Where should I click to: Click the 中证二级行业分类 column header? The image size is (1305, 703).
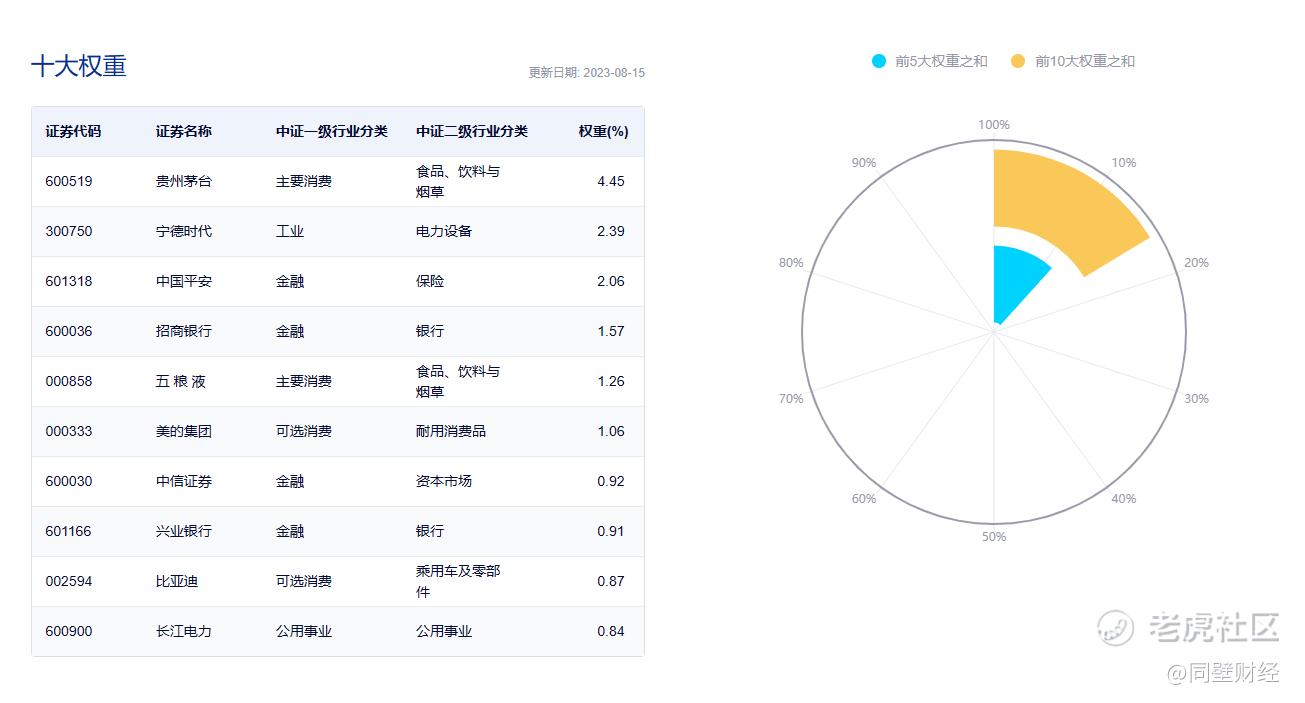(471, 131)
